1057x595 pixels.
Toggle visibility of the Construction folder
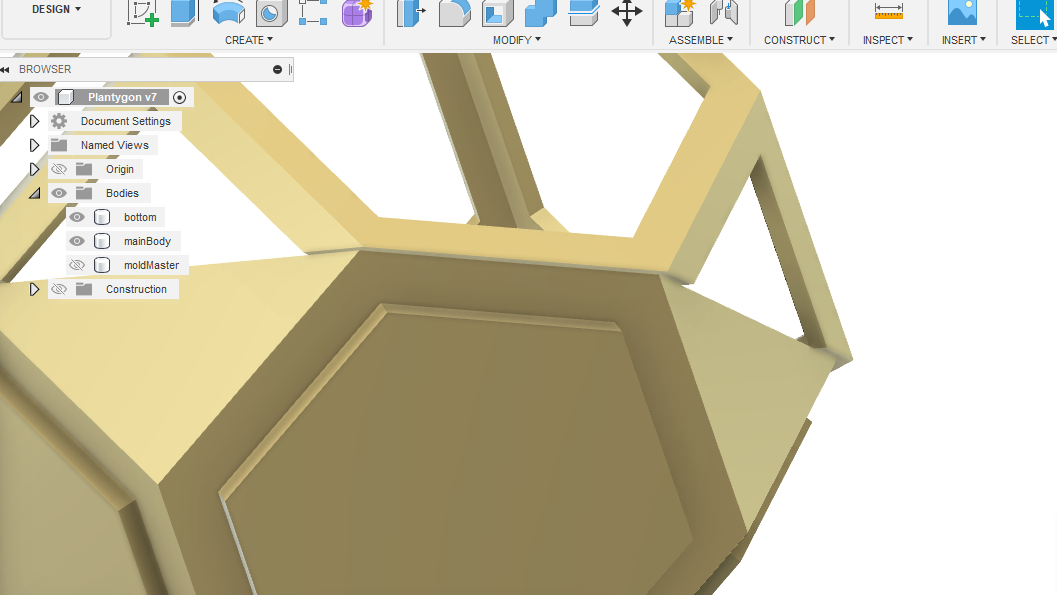59,289
